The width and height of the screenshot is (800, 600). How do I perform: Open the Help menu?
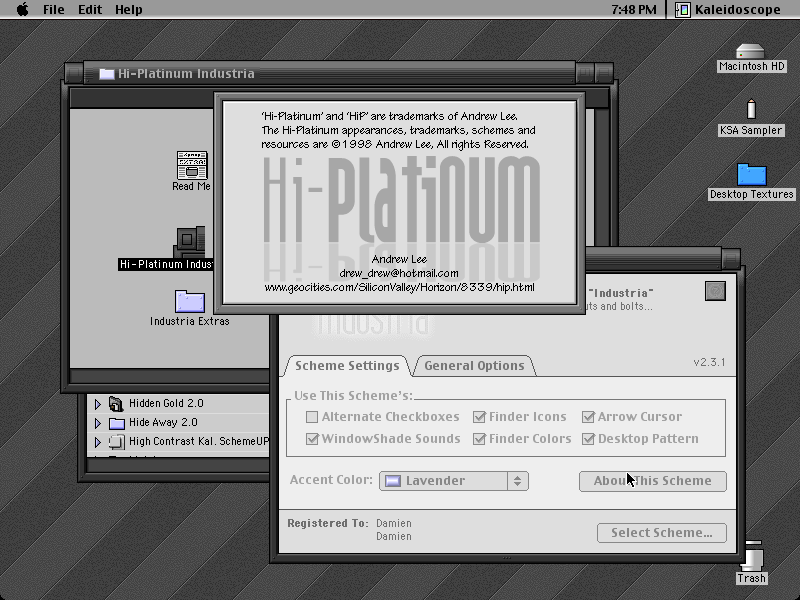click(129, 10)
